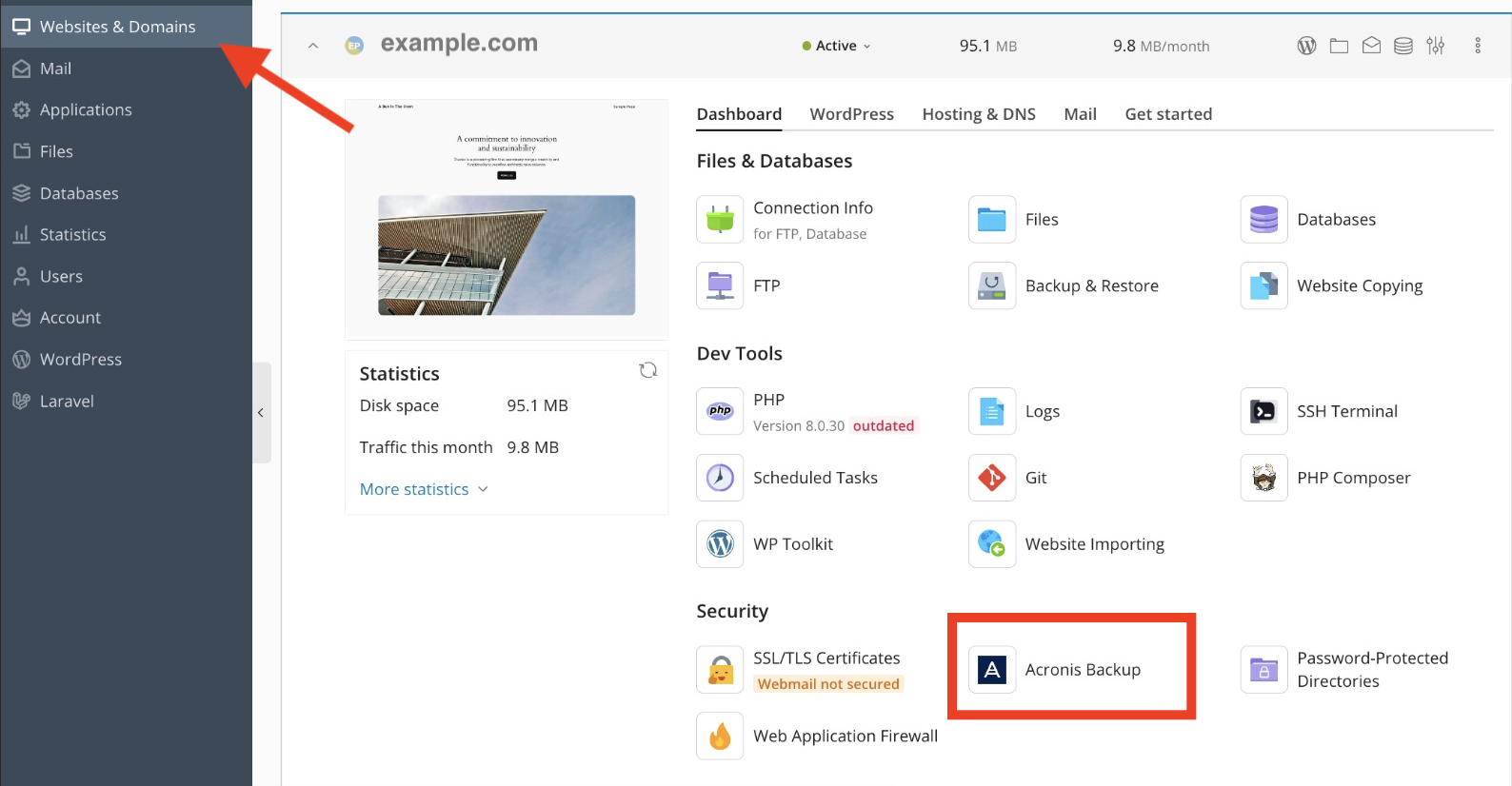Image resolution: width=1512 pixels, height=786 pixels.
Task: Open Website Importing globe icon
Action: pos(992,544)
